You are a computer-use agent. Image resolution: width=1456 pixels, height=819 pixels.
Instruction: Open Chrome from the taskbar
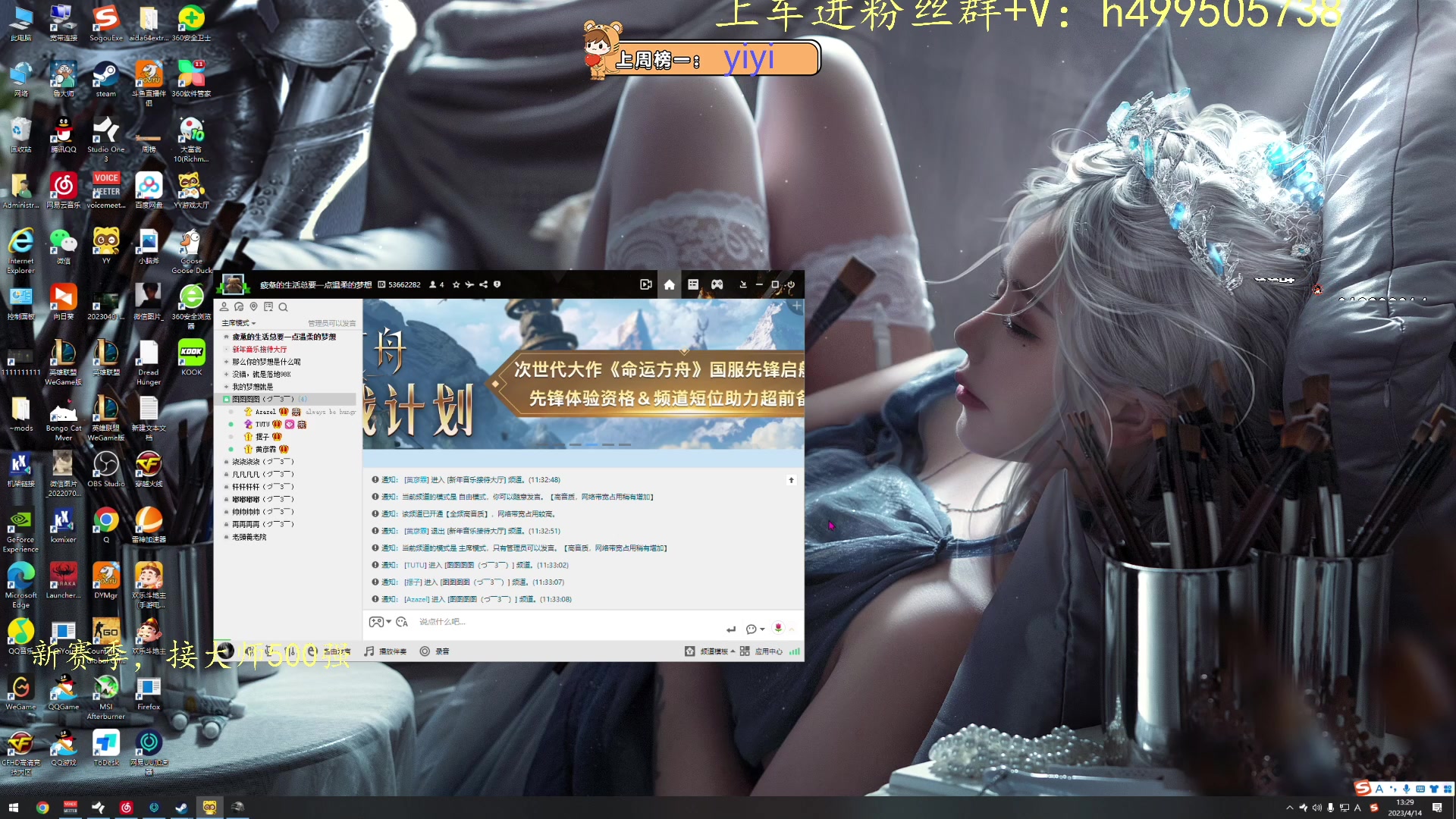[x=42, y=808]
